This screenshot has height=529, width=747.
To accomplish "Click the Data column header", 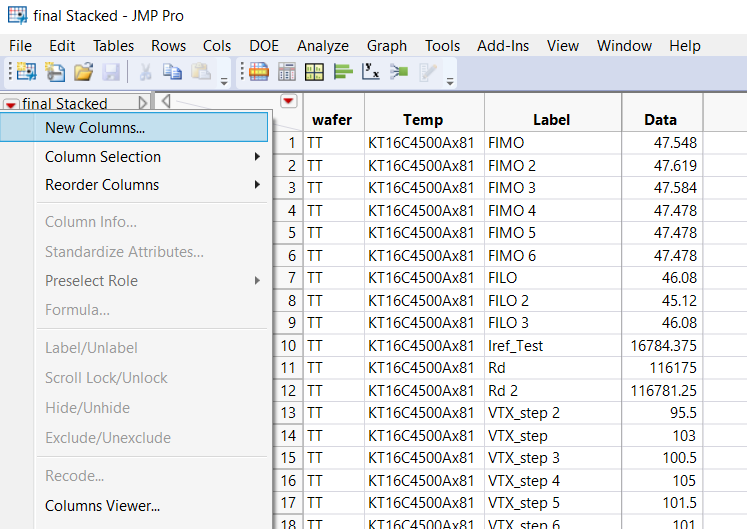I will 661,120.
